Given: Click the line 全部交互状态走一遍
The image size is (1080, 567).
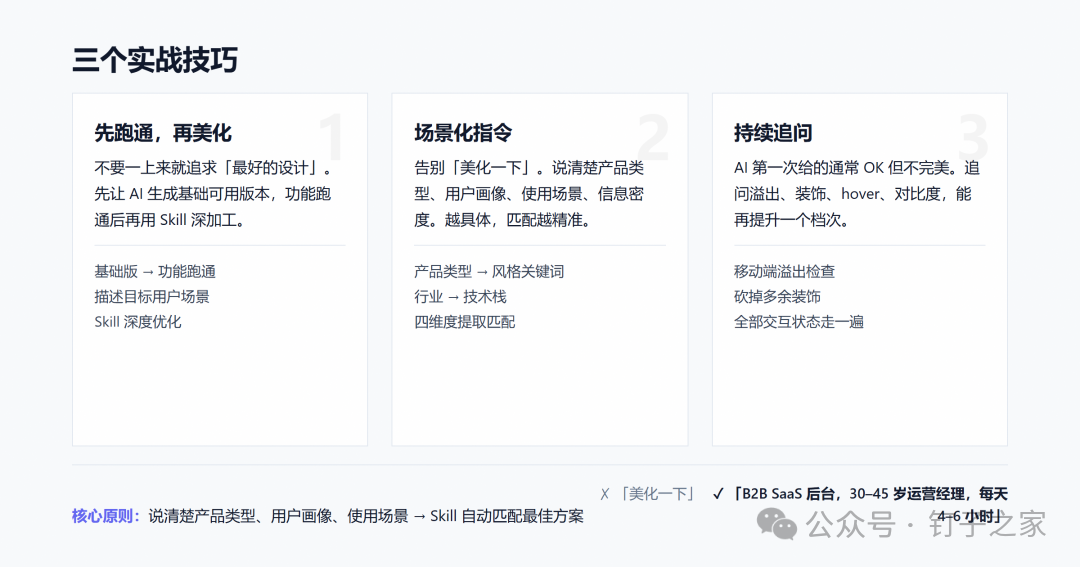Looking at the screenshot, I should tap(798, 322).
